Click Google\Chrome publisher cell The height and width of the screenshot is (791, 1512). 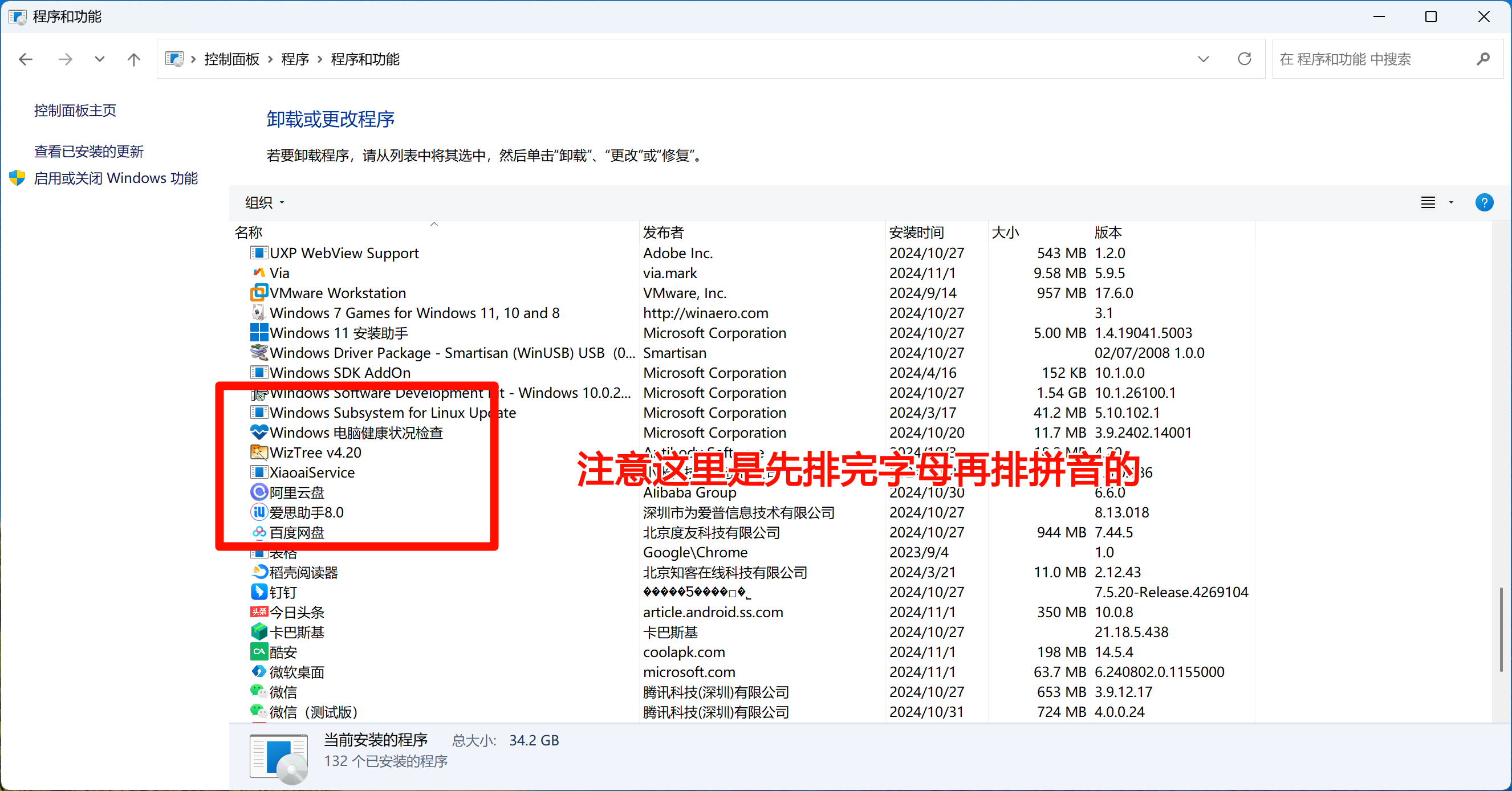tap(696, 552)
